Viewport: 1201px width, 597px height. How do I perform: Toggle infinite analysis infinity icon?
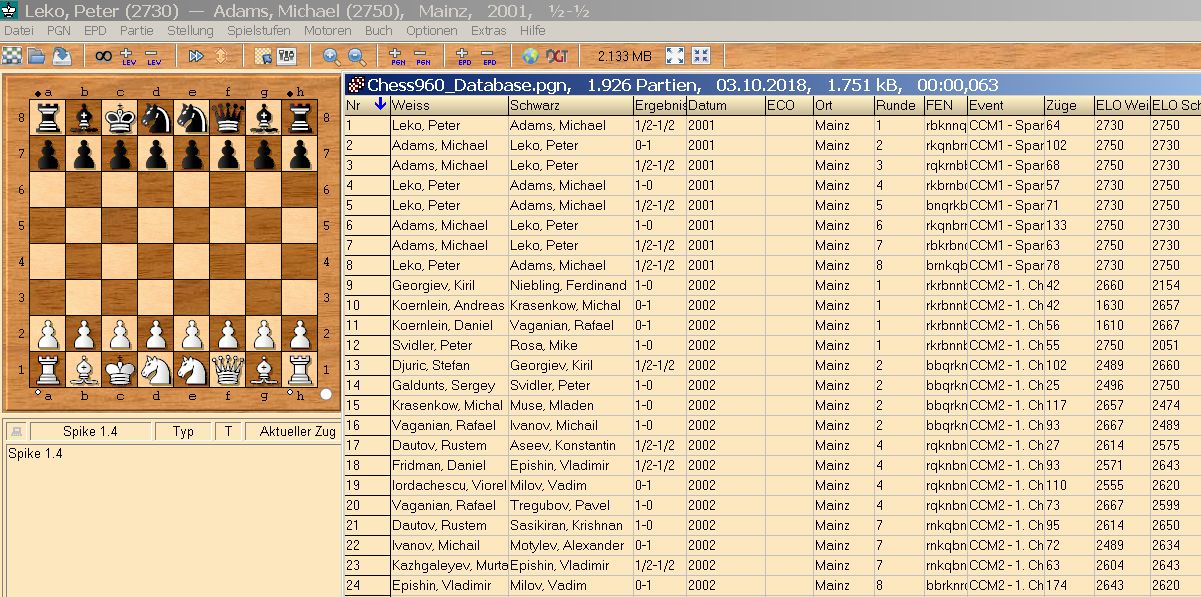pos(103,56)
